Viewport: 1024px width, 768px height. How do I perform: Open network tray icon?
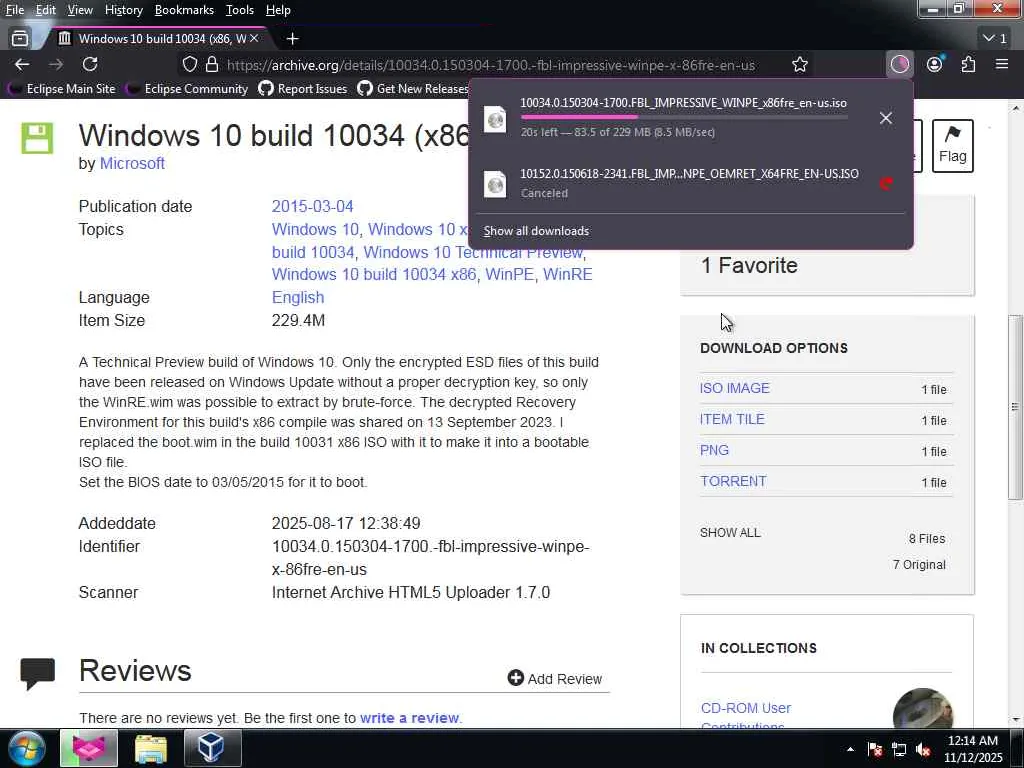coord(899,749)
